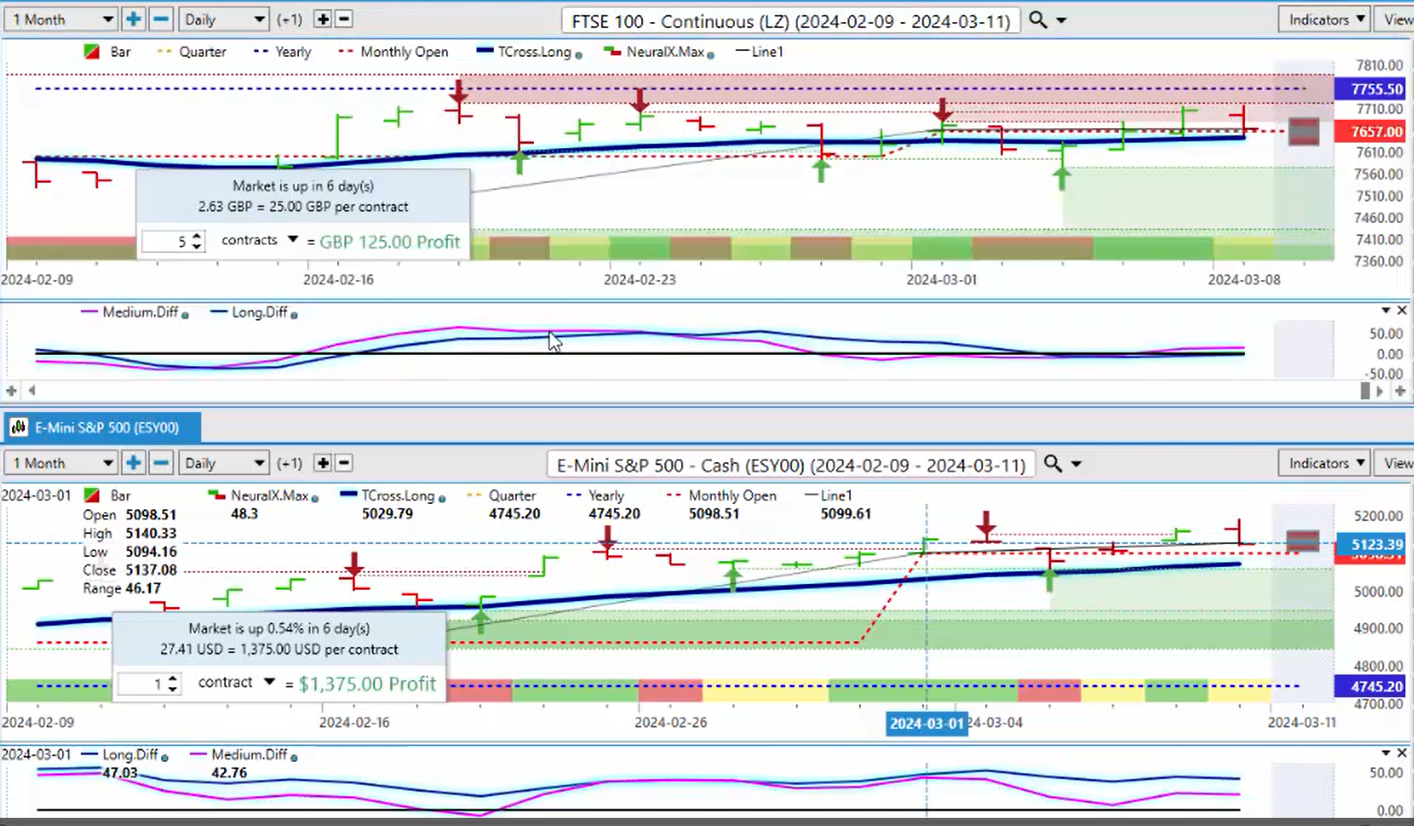Screen dimensions: 1414x826
Task: Open Long.Diff settings dot on S&P pane
Action: coord(164,758)
